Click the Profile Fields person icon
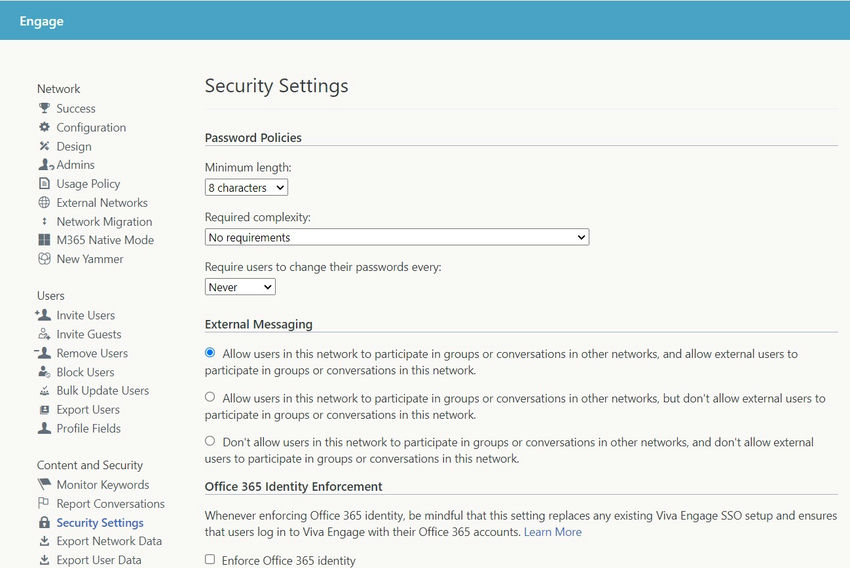The width and height of the screenshot is (850, 568). 44,428
